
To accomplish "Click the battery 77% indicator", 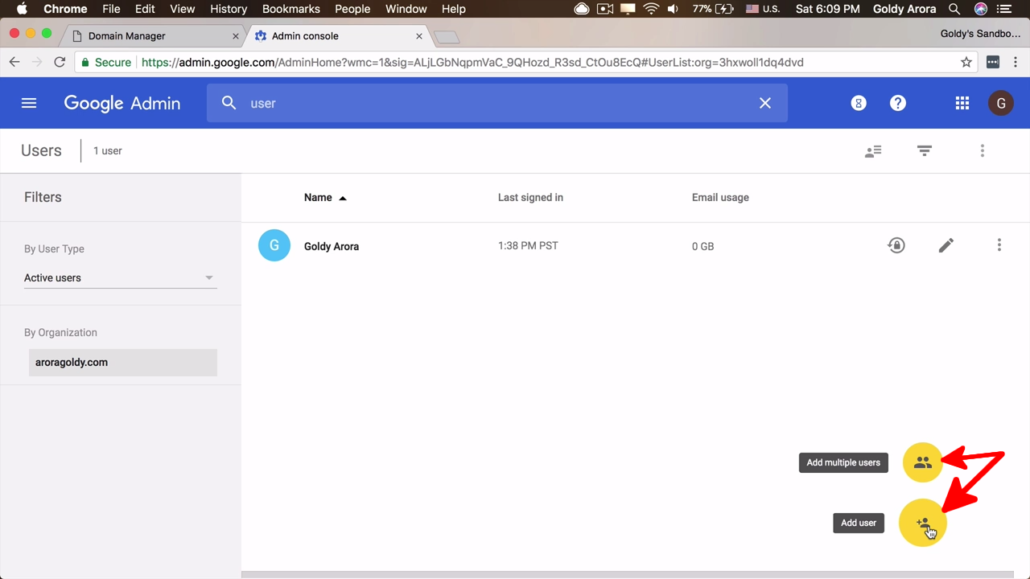I will [713, 9].
